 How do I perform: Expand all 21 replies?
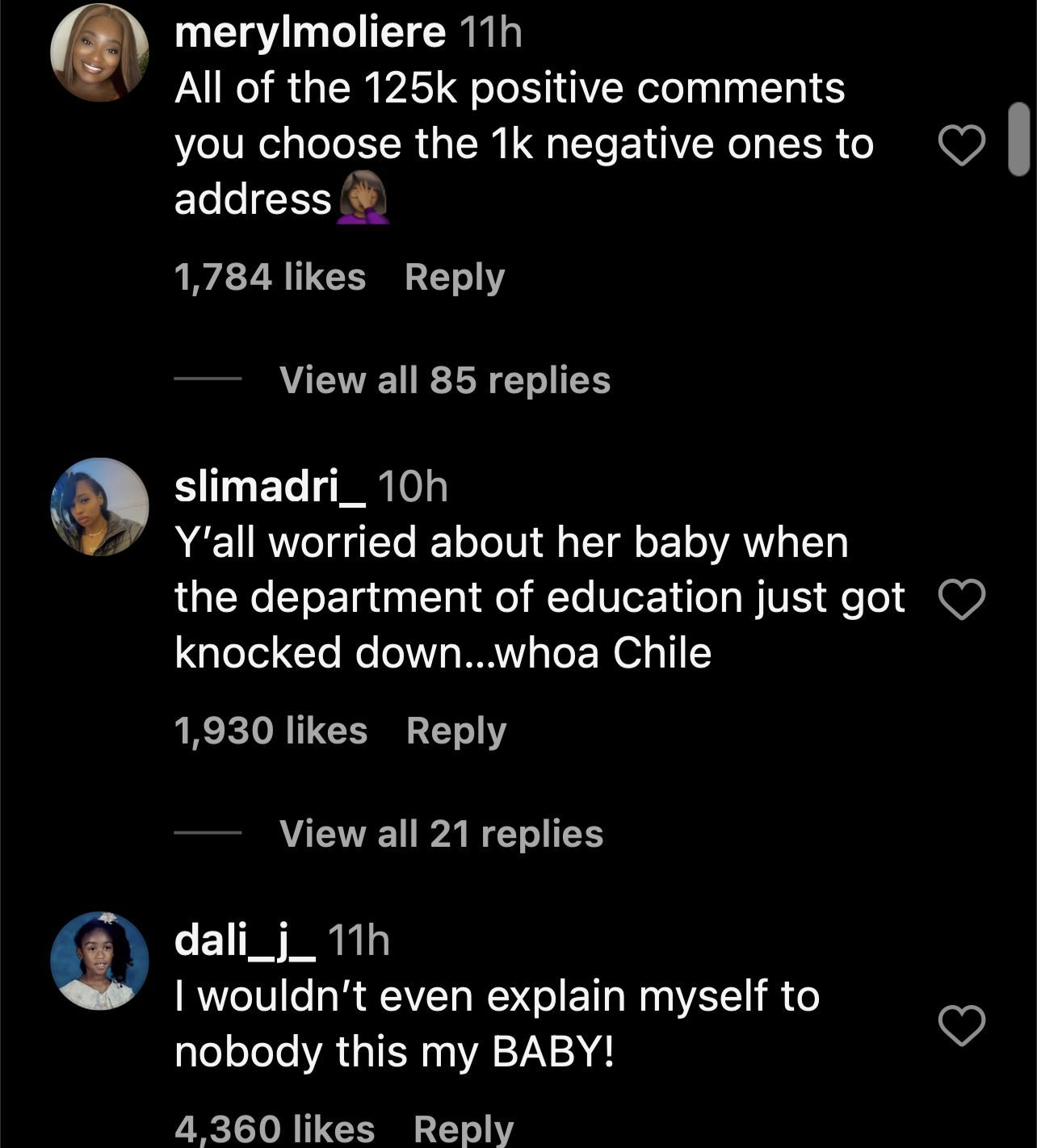441,833
